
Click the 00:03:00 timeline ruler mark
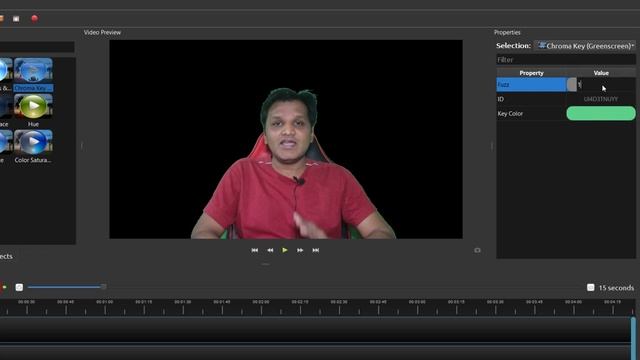pos(417,302)
